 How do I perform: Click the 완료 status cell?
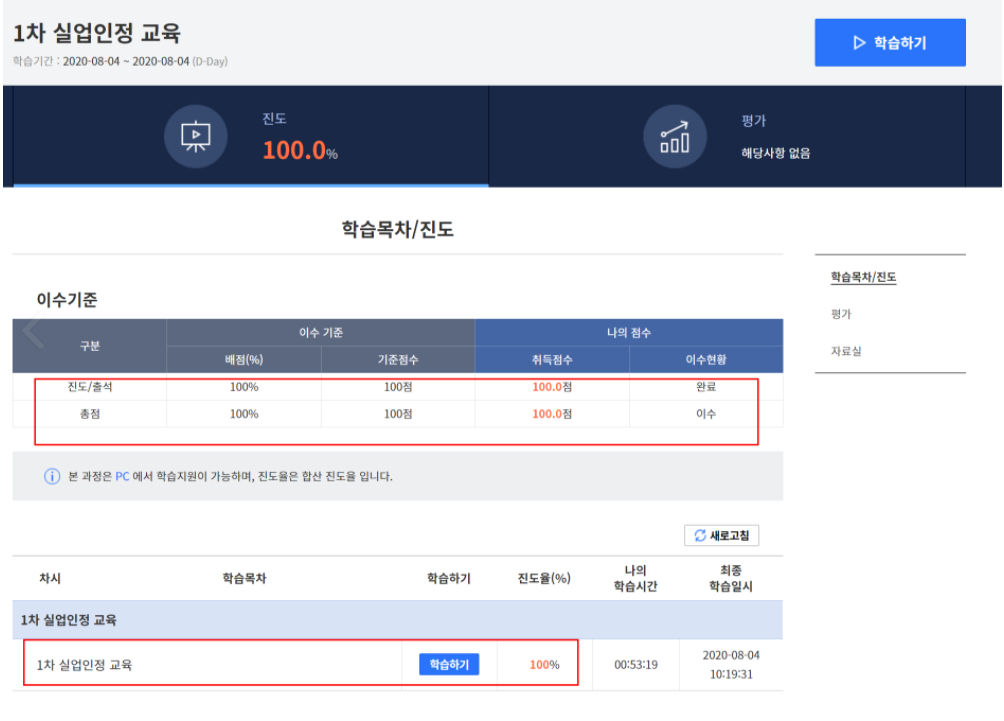706,387
